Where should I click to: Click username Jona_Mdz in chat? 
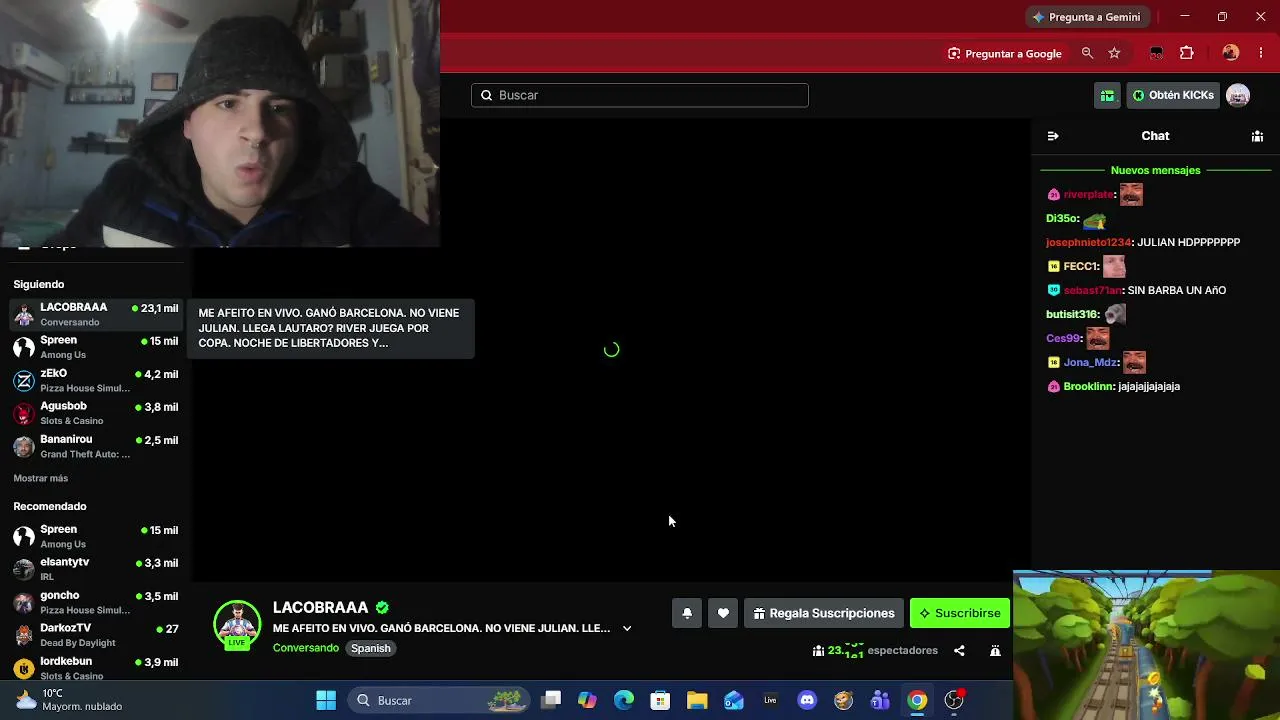[1090, 362]
